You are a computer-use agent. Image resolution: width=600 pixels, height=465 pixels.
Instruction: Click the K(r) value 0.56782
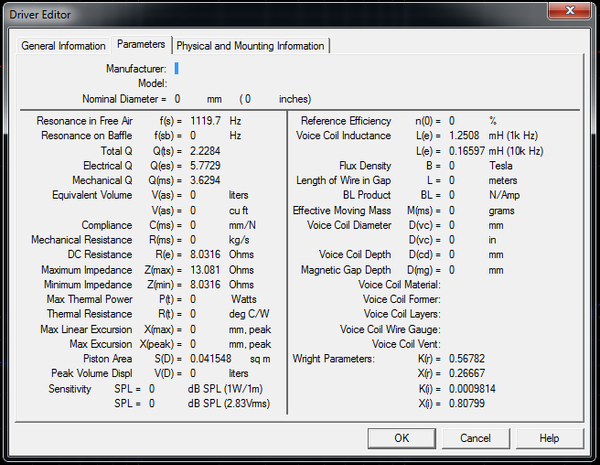pyautogui.click(x=467, y=359)
